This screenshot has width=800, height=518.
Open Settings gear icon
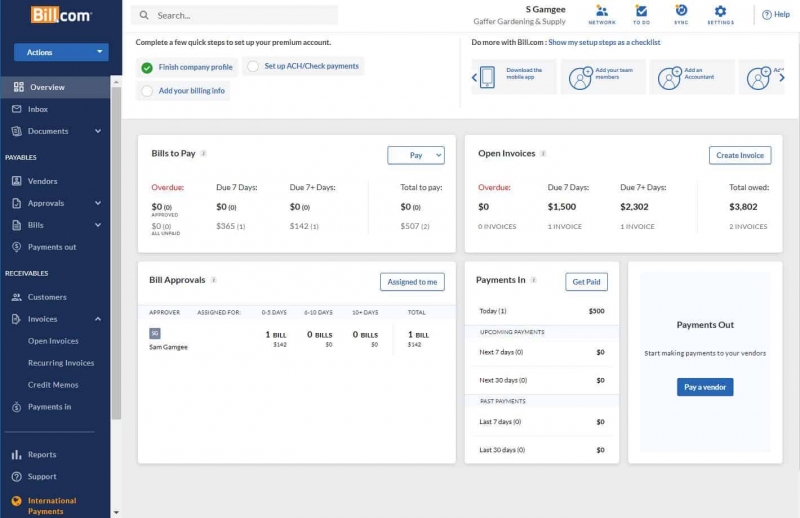pyautogui.click(x=720, y=11)
